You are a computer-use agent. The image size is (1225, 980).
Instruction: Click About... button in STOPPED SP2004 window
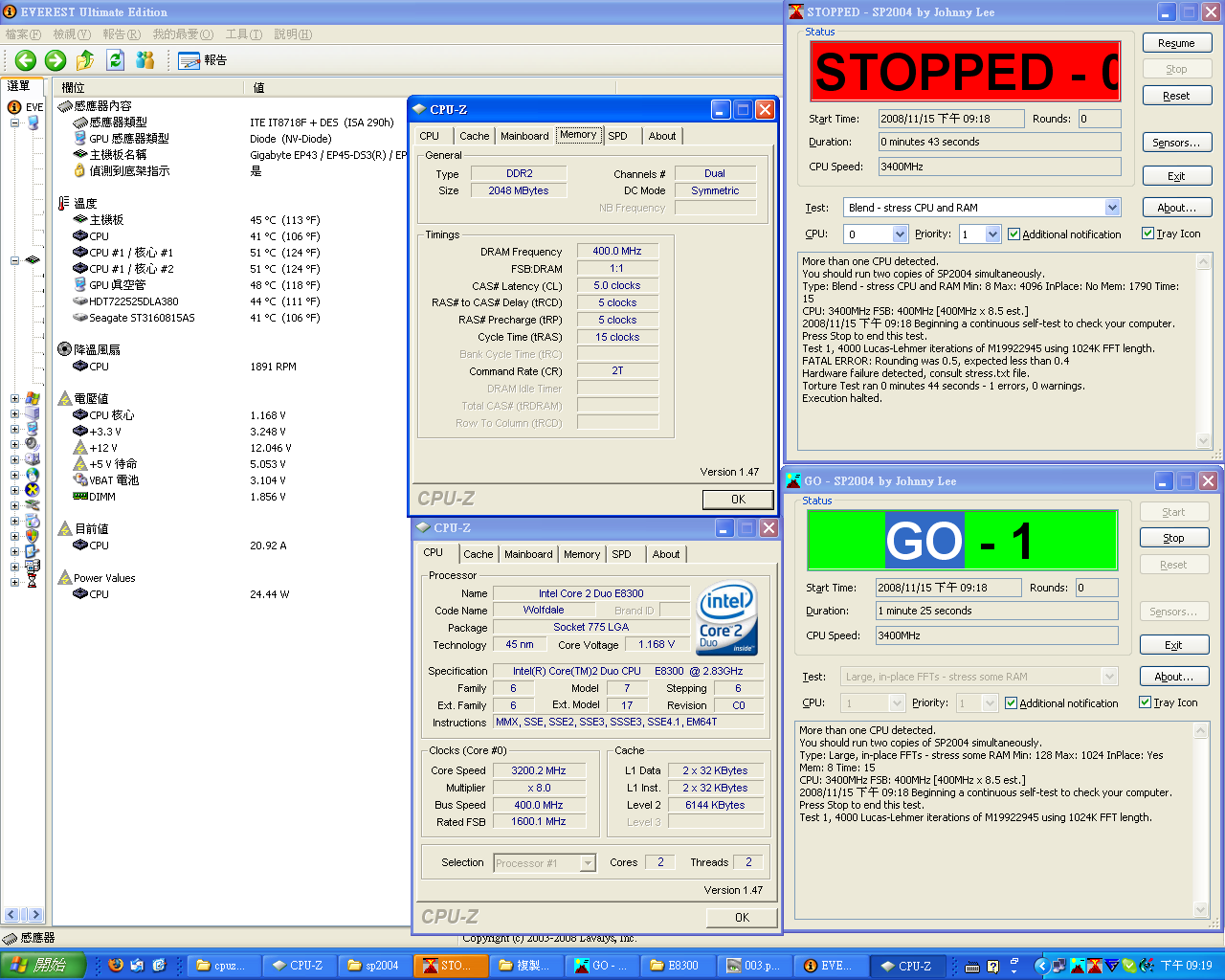click(1176, 208)
